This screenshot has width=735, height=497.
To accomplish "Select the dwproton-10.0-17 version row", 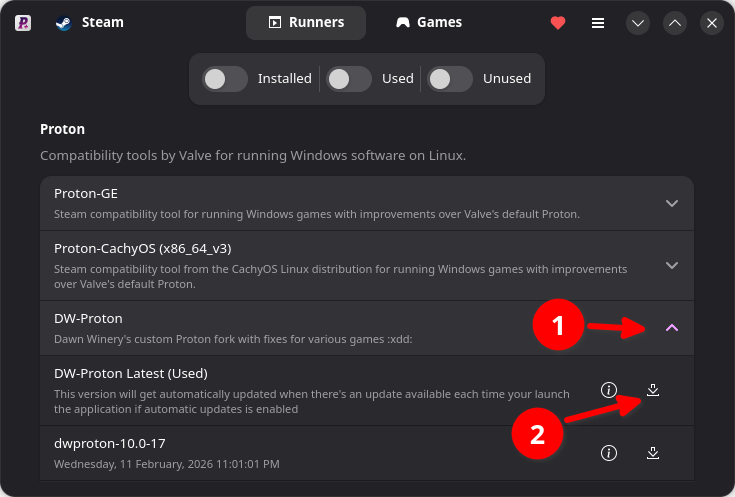I will pos(300,453).
